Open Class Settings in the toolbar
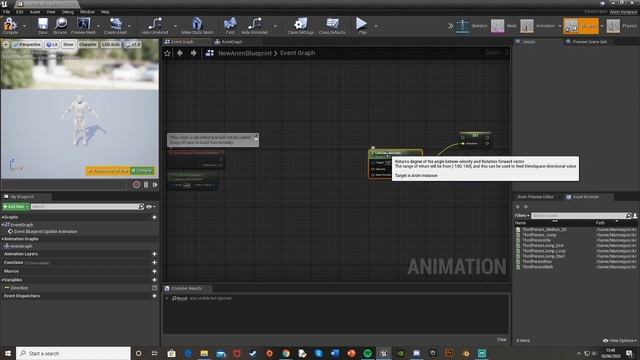The width and height of the screenshot is (640, 360). [300, 26]
